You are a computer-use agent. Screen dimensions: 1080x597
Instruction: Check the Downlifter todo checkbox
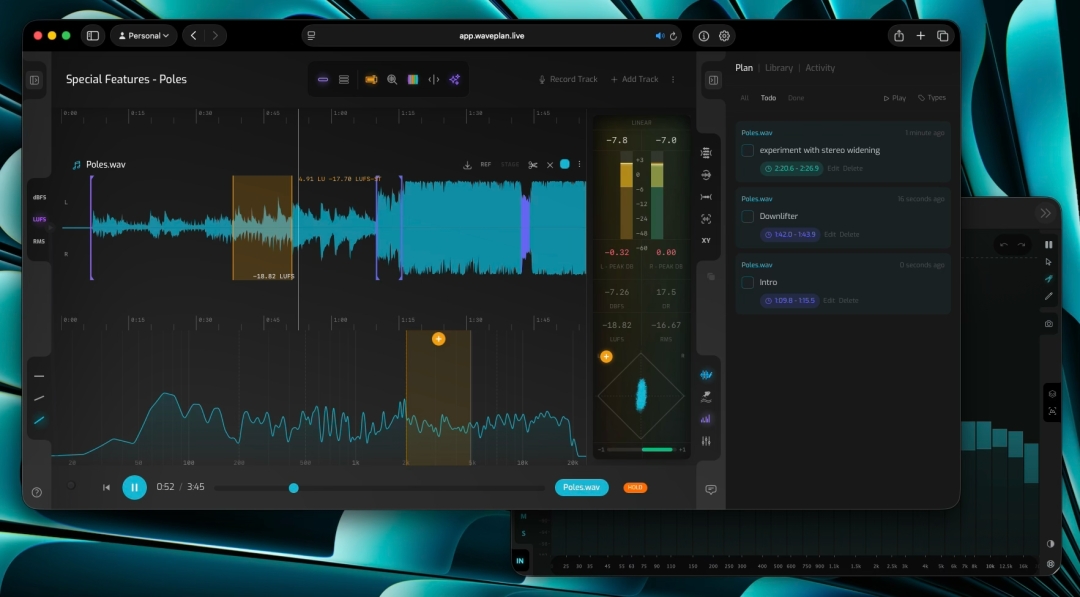pos(747,216)
